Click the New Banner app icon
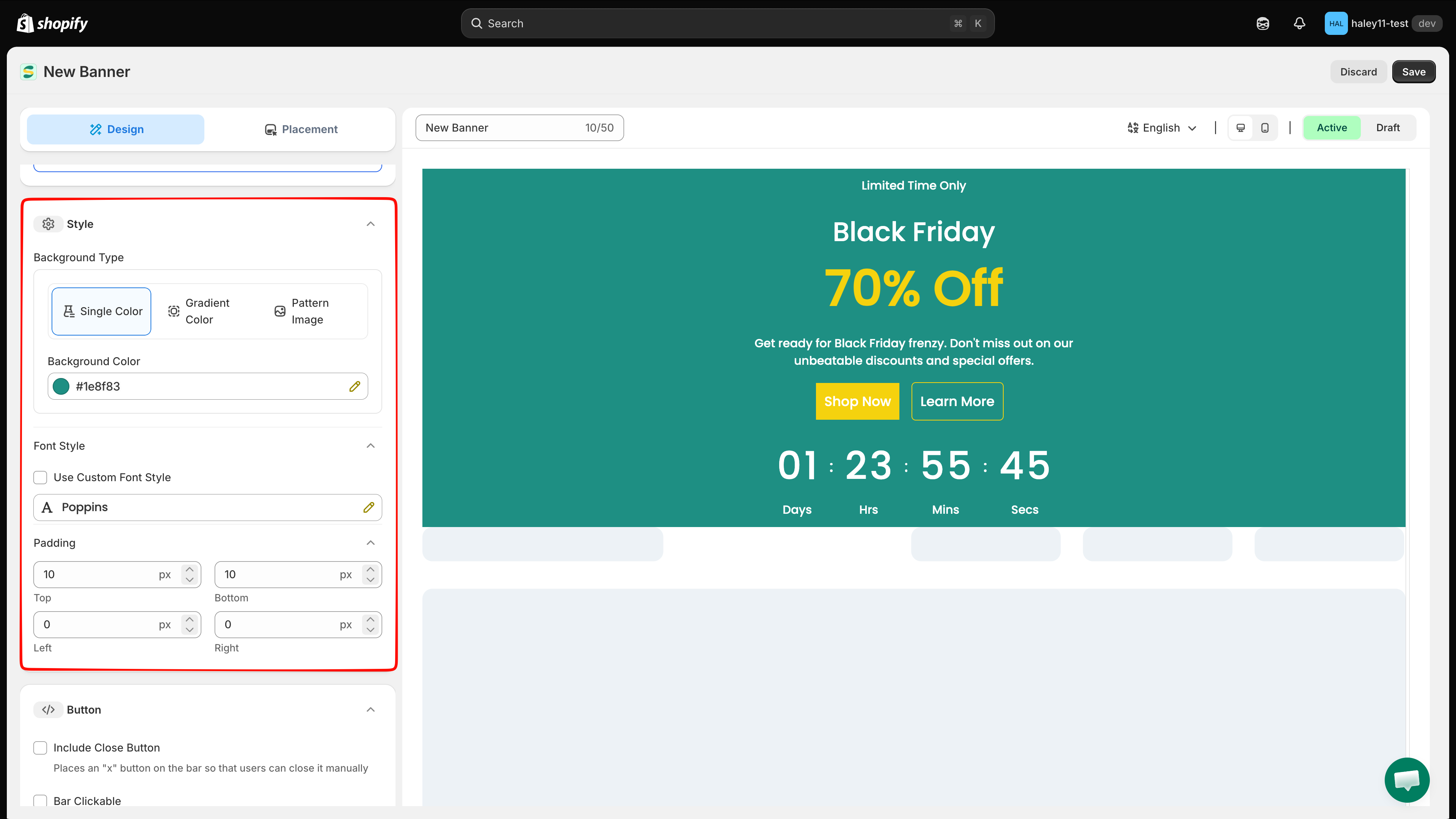 click(28, 72)
